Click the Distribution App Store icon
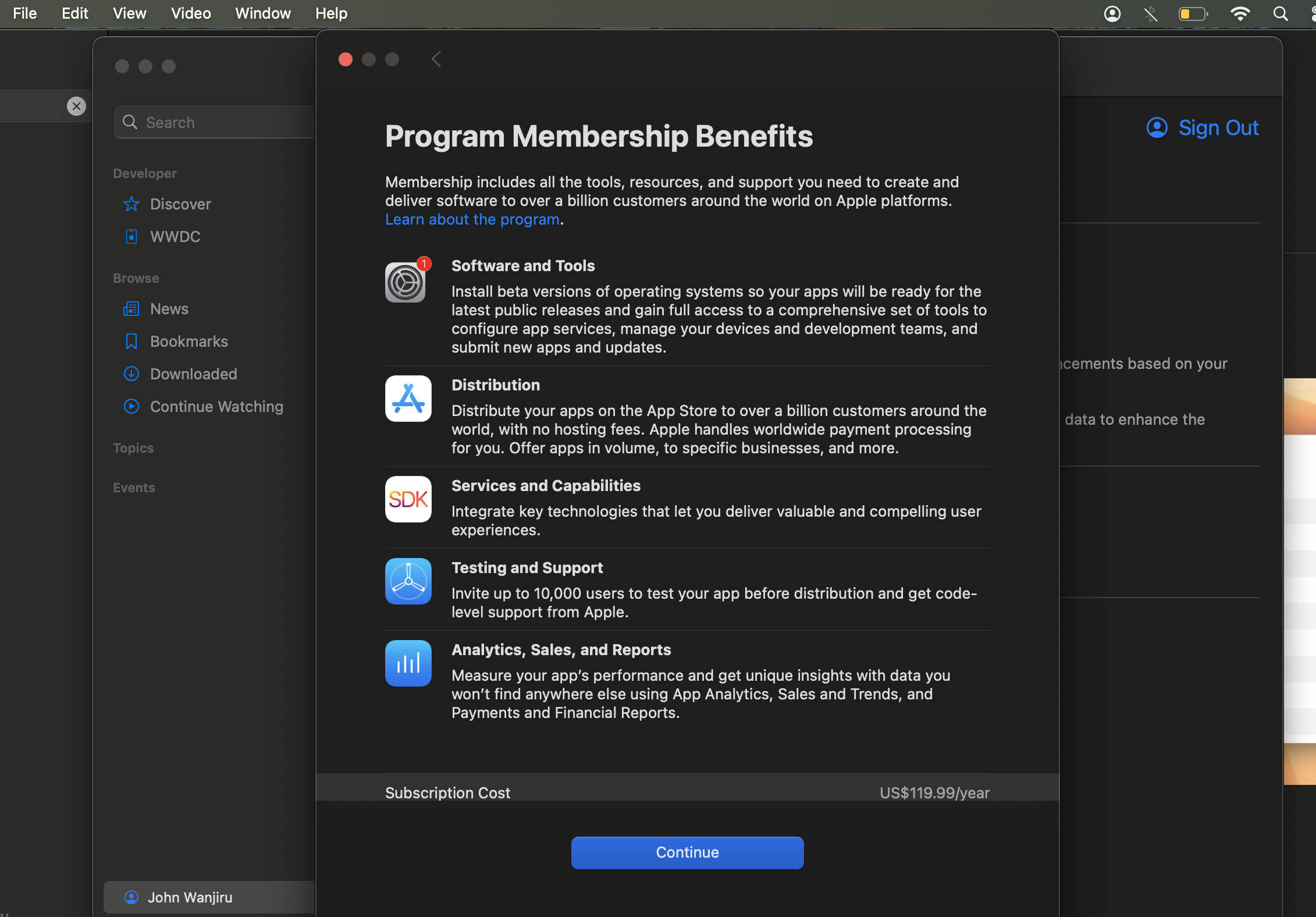This screenshot has height=917, width=1316. [408, 399]
